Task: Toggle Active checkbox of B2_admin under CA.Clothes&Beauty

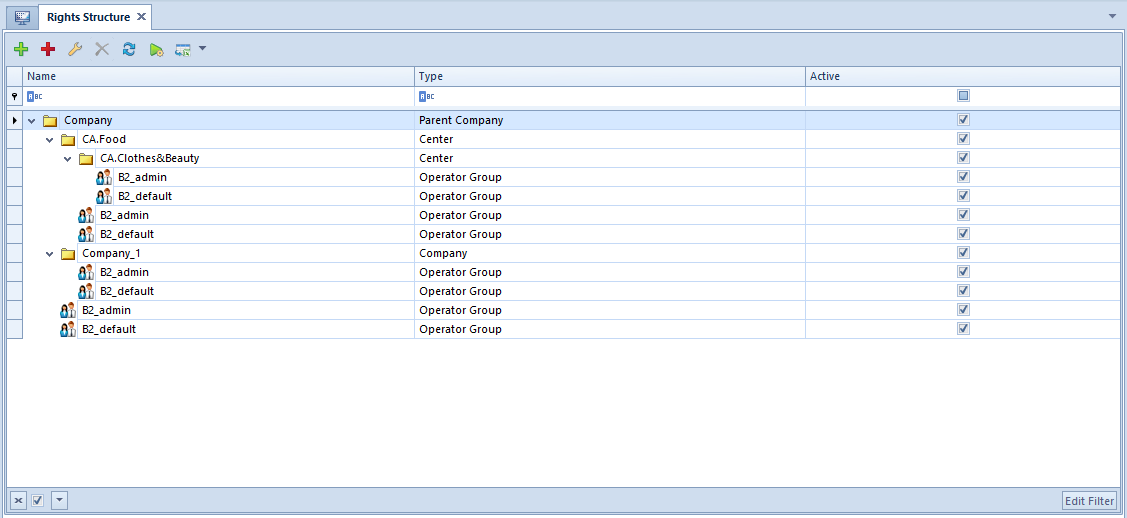Action: (x=964, y=177)
